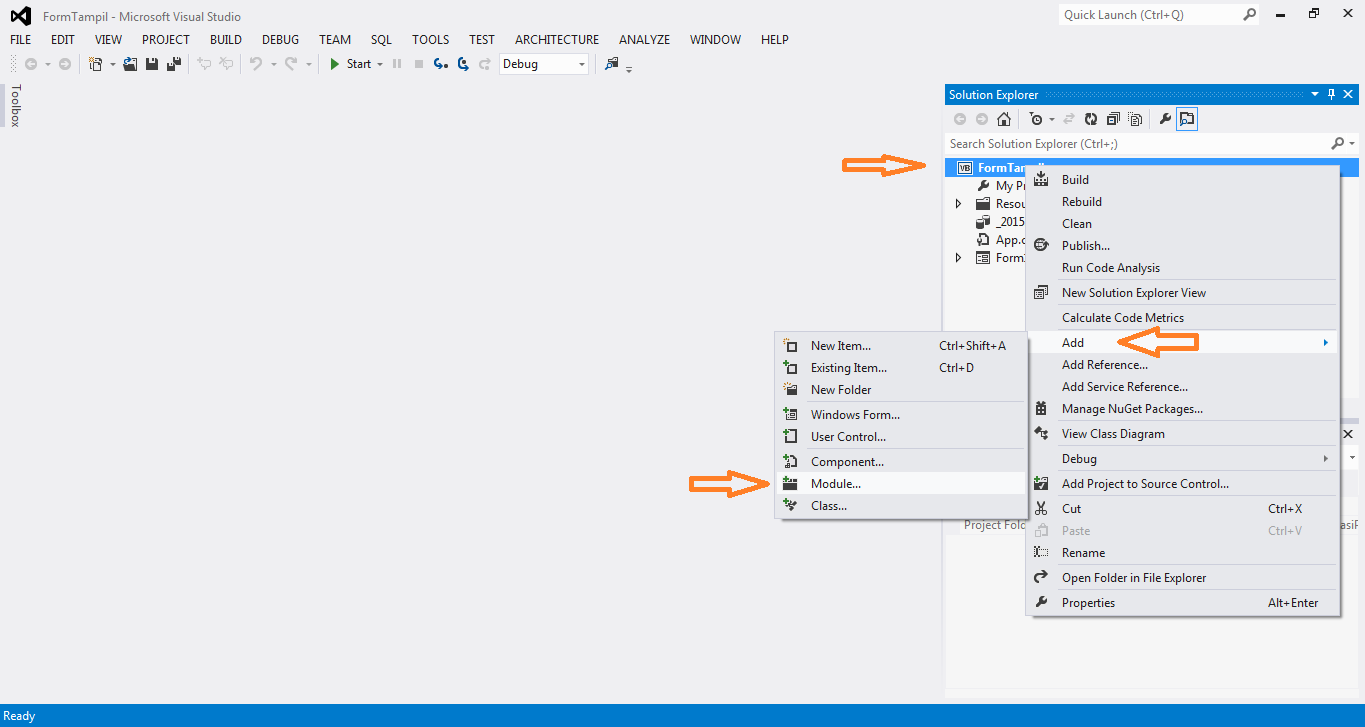Start debugging with the green Start arrow
1365x727 pixels.
334,63
